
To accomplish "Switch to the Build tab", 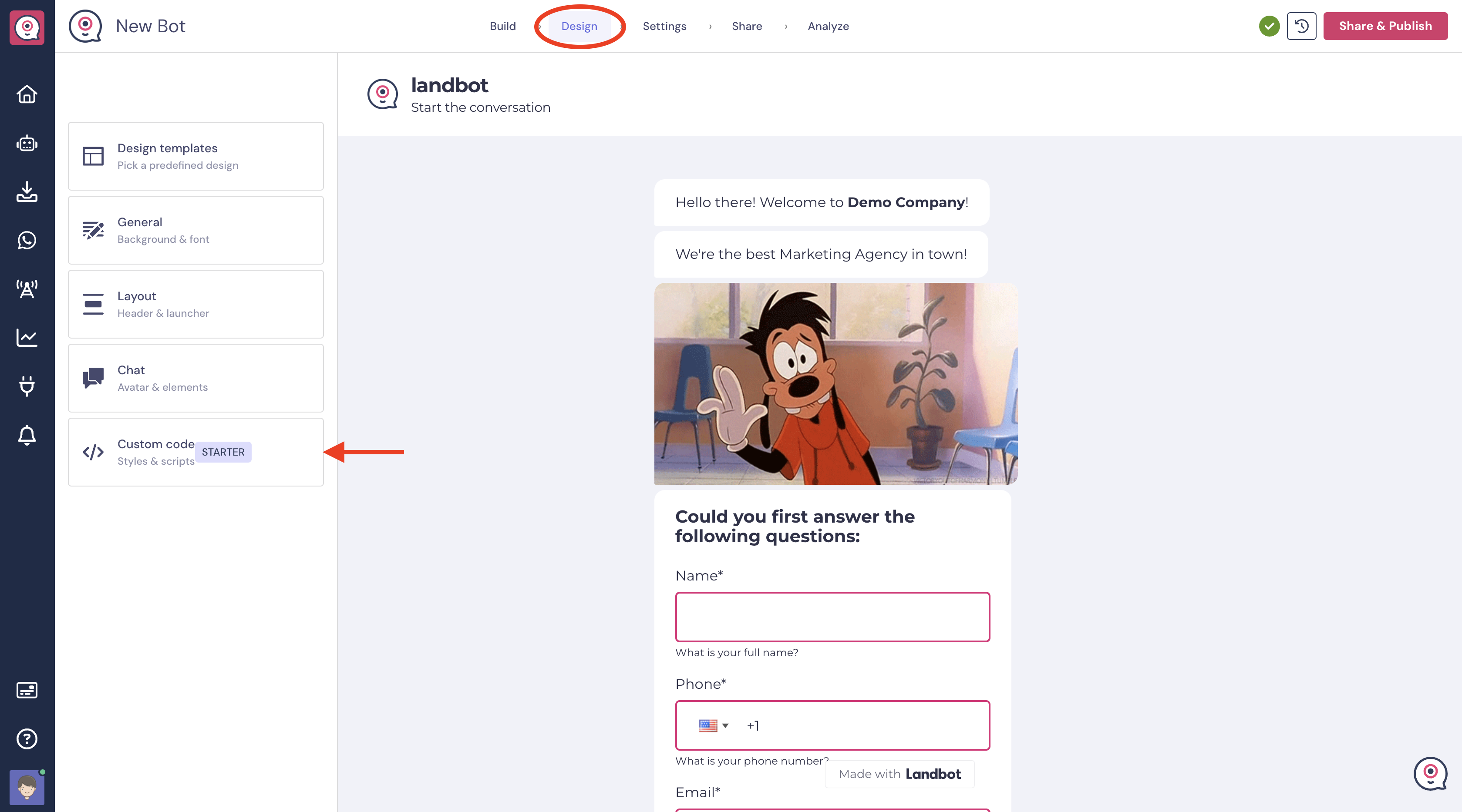I will pos(502,26).
